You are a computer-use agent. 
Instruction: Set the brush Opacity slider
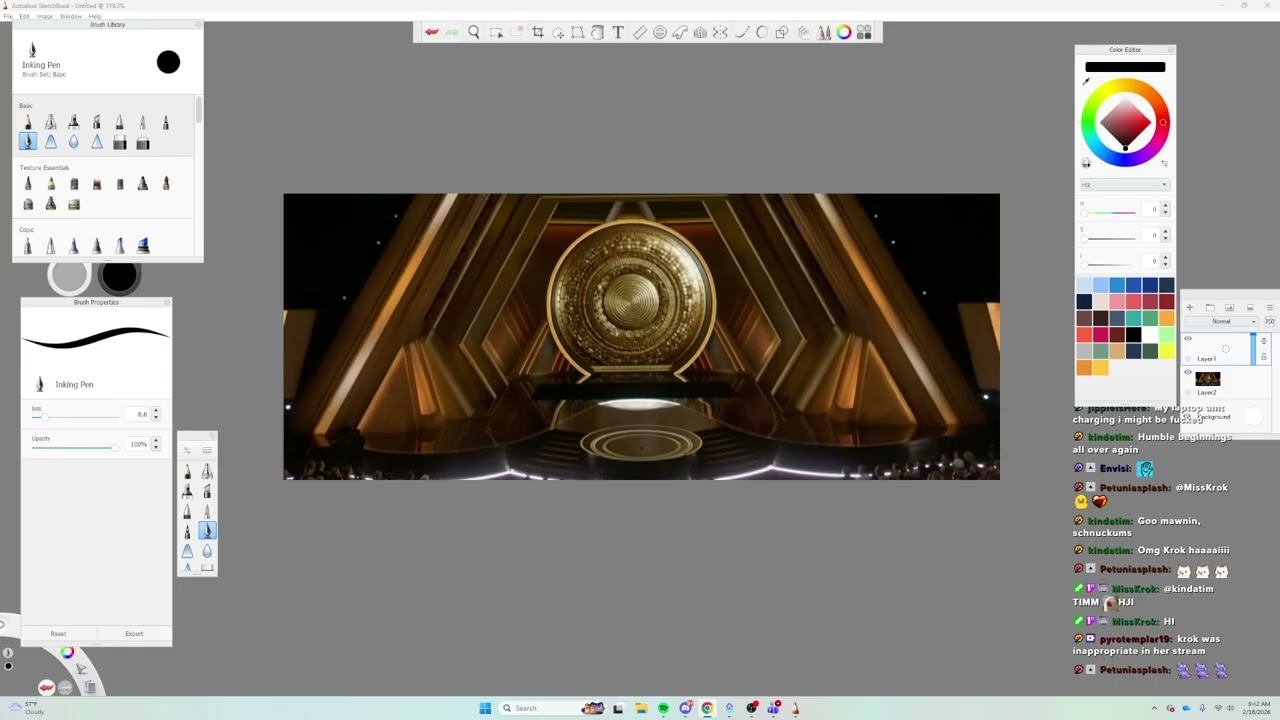click(x=75, y=447)
